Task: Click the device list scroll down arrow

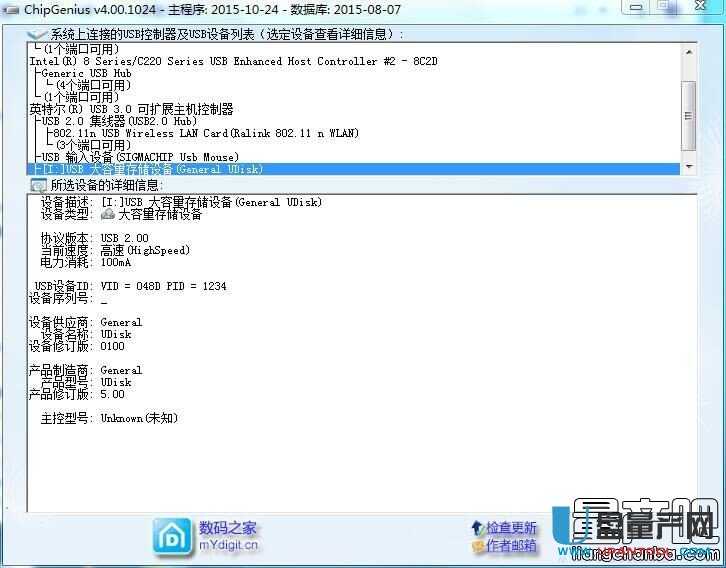Action: pyautogui.click(x=688, y=166)
